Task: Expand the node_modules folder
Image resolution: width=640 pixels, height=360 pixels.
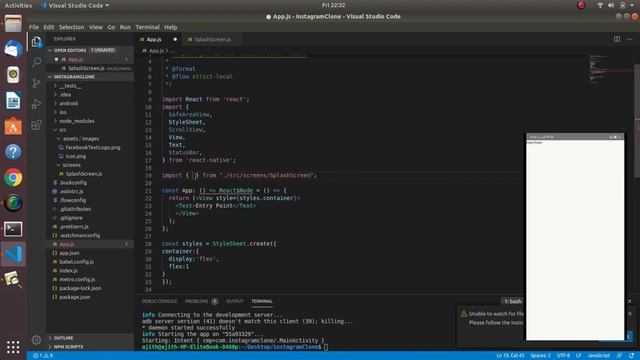Action: pyautogui.click(x=77, y=121)
